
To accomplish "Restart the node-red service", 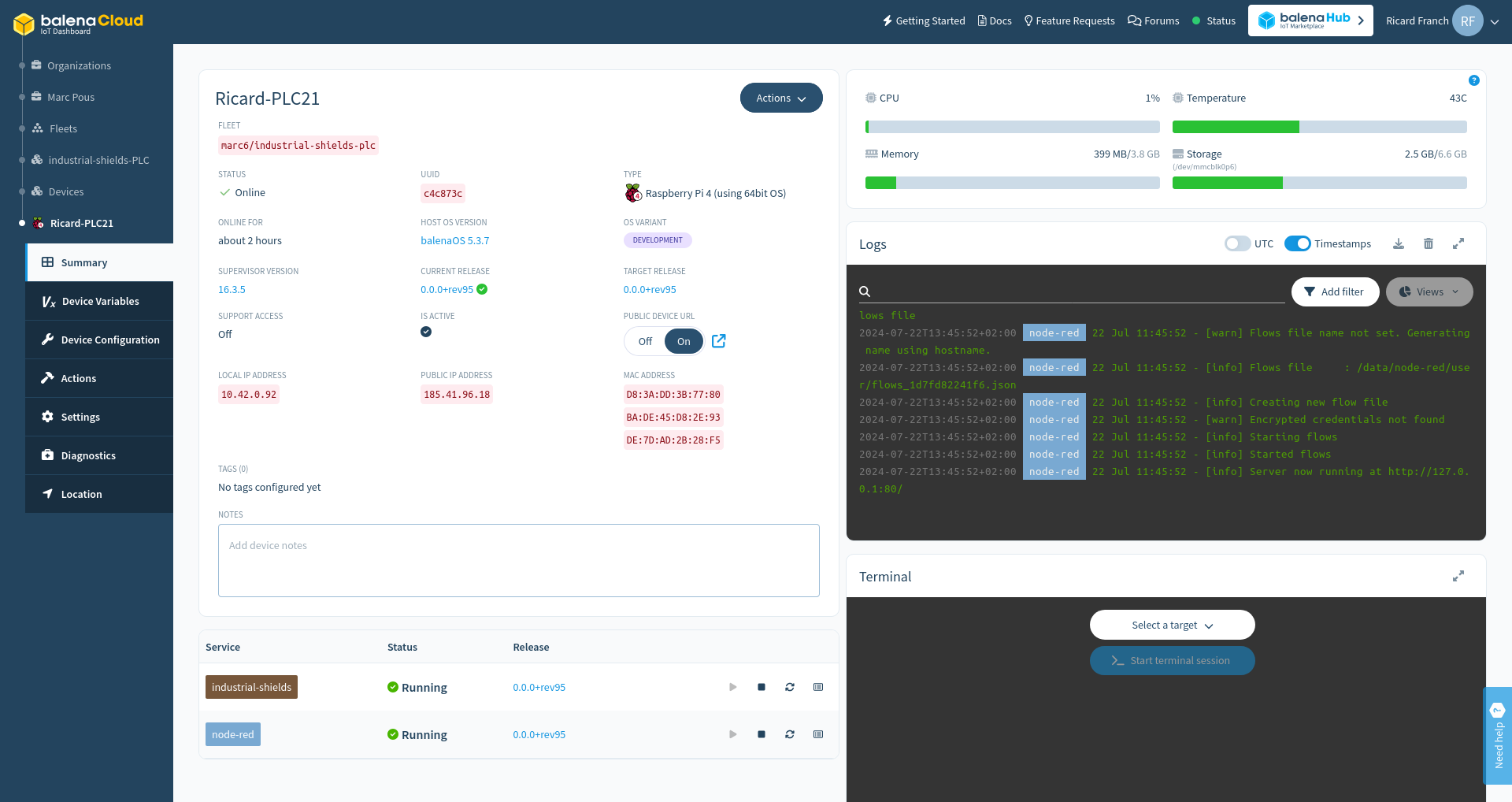I will pyautogui.click(x=790, y=734).
